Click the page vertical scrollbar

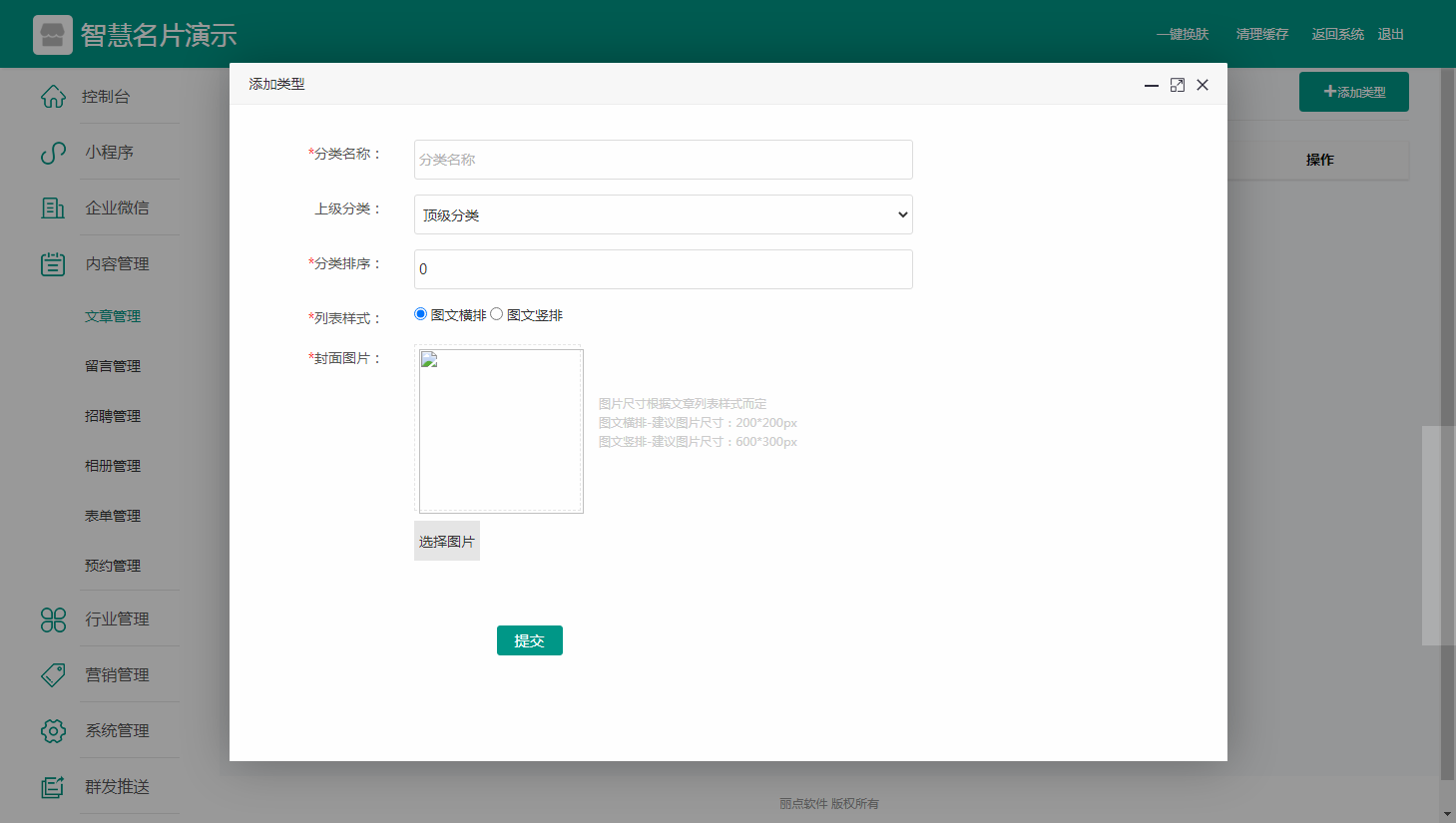1448,424
